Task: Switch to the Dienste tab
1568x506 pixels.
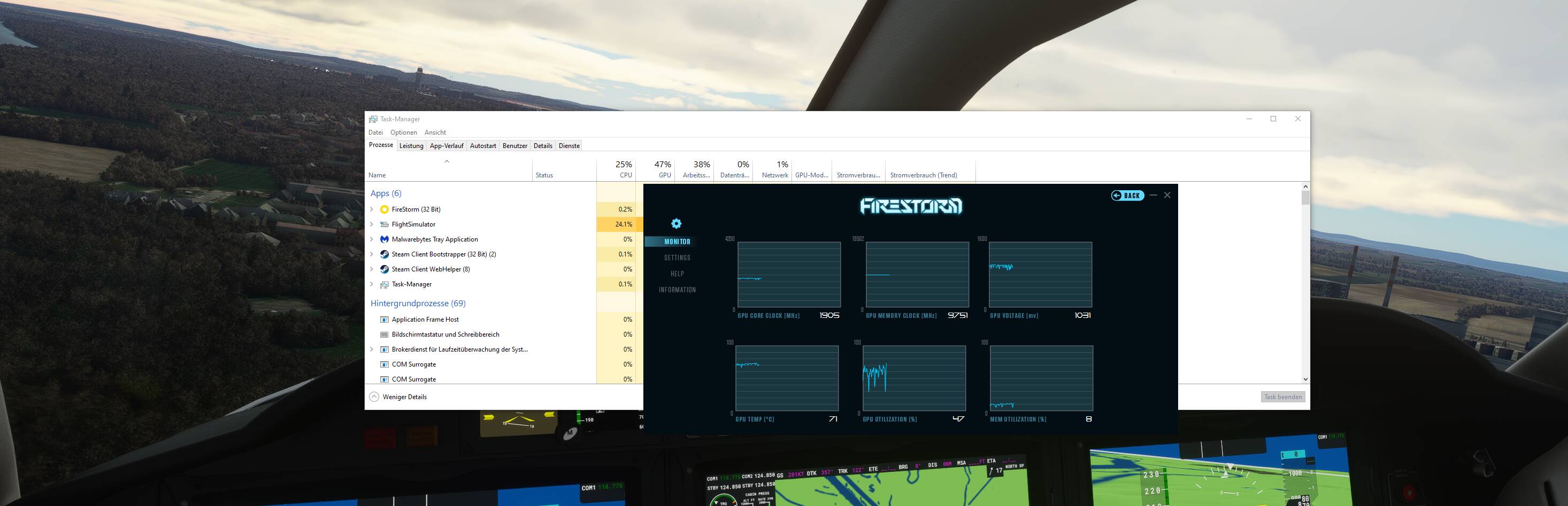Action: point(569,146)
